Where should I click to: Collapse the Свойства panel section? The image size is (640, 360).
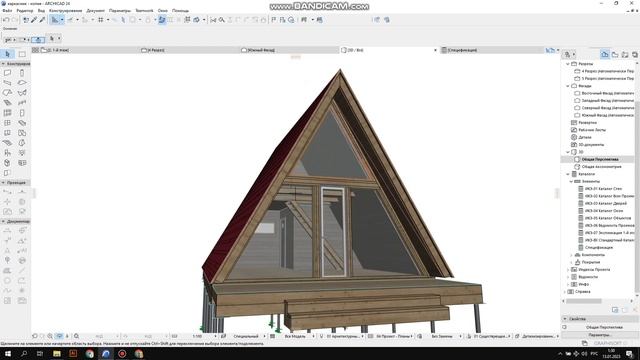coord(565,318)
